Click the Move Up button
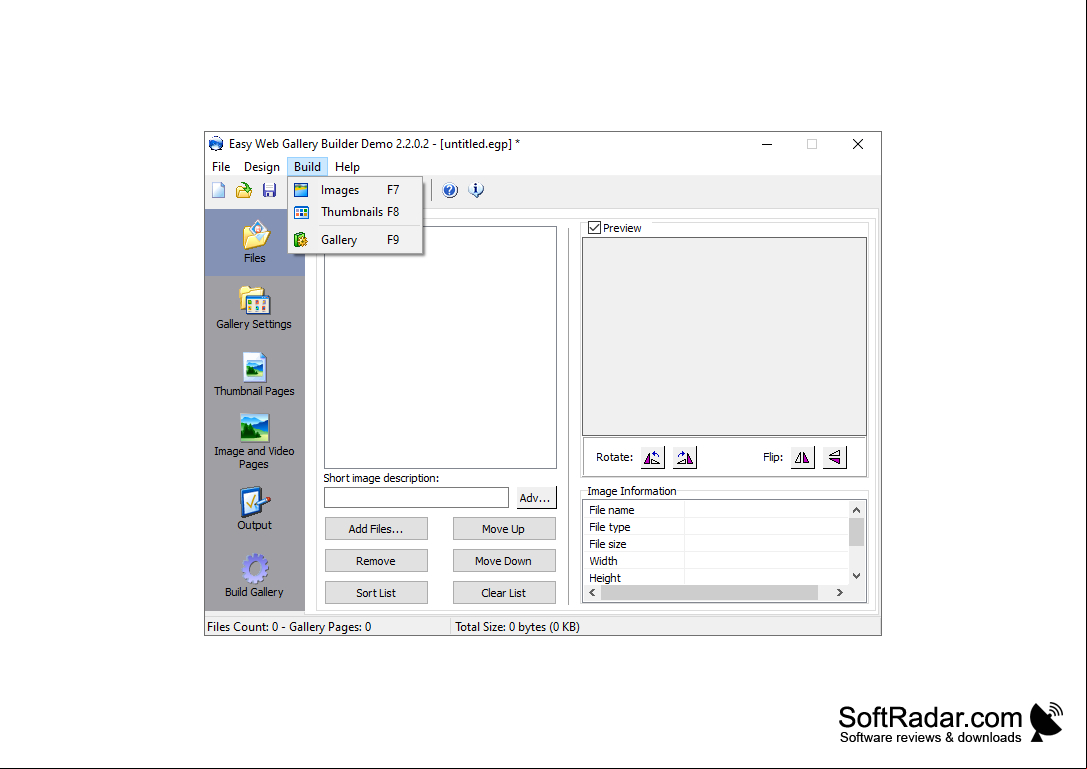This screenshot has width=1087, height=769. click(504, 529)
